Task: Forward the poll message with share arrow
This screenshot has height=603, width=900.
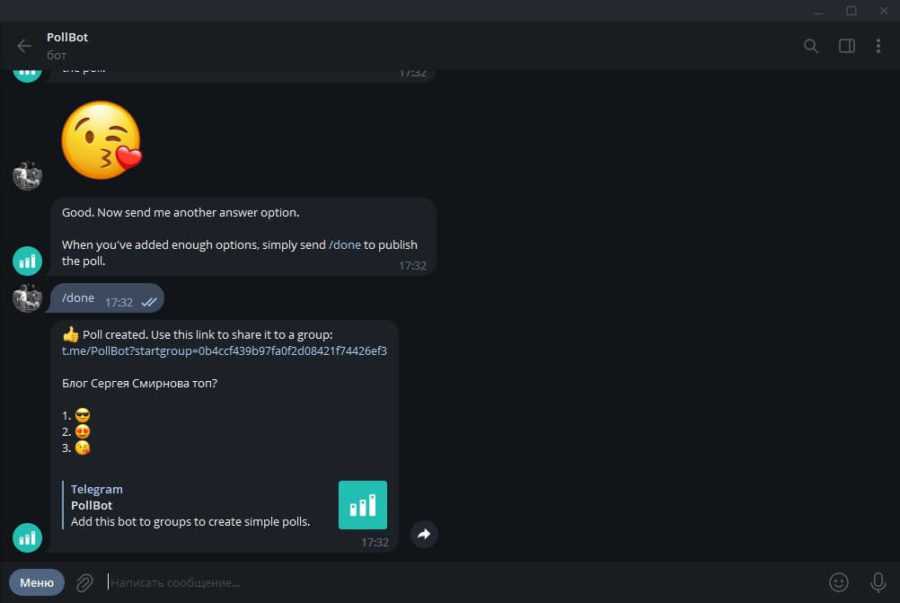Action: click(423, 535)
